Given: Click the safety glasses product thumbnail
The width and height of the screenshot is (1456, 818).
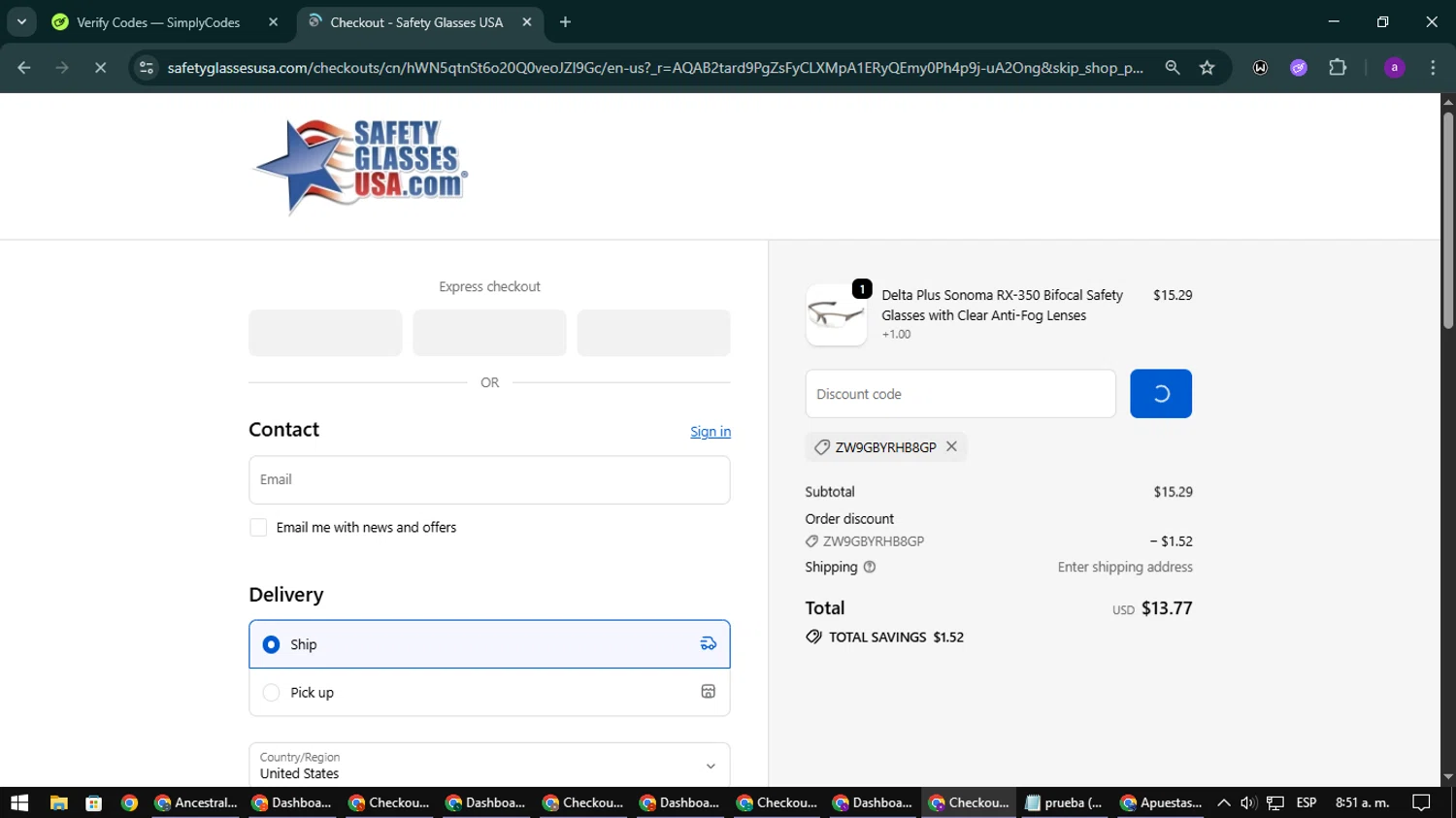Looking at the screenshot, I should click(x=836, y=315).
